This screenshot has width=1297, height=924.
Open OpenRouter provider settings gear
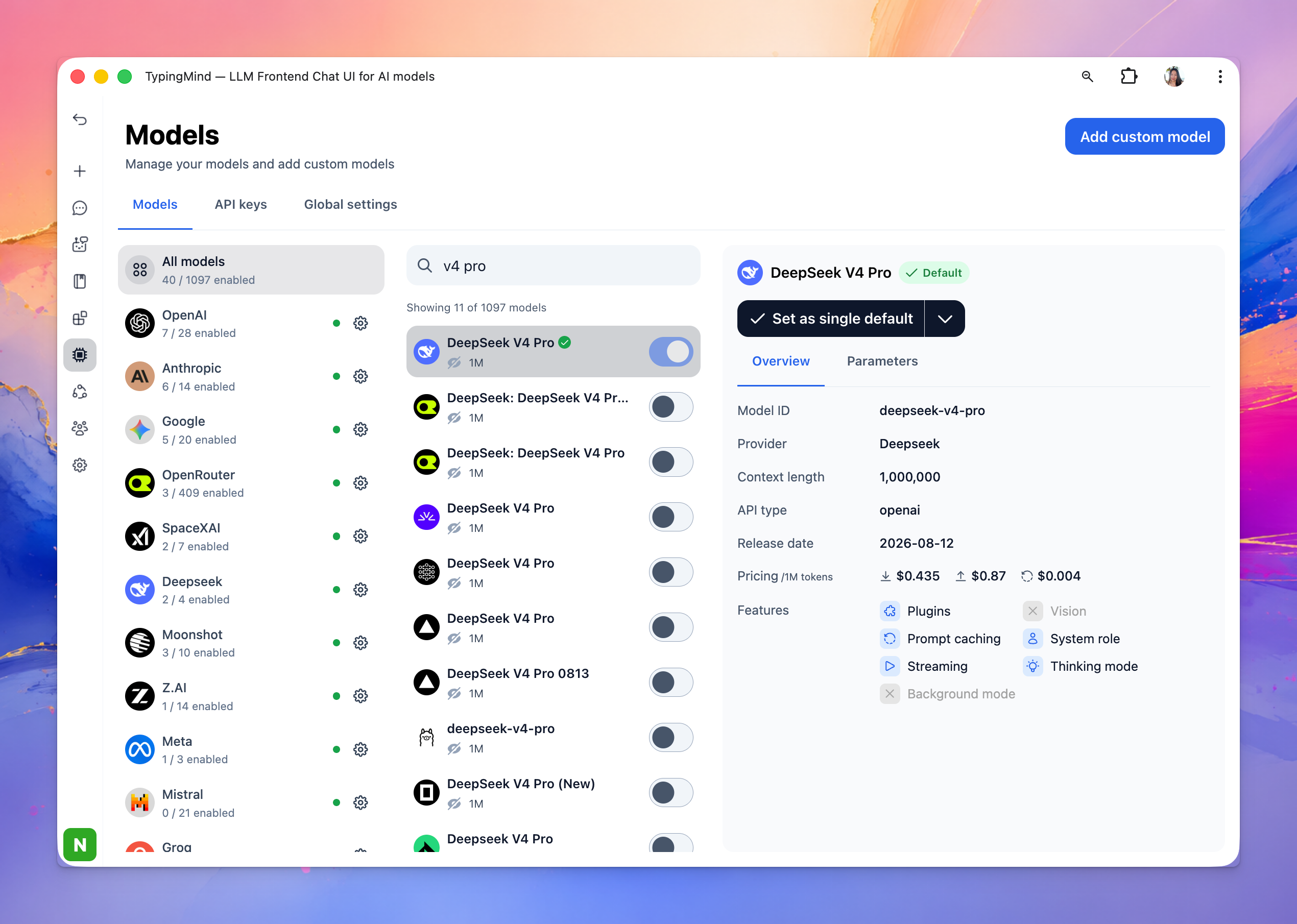(x=360, y=483)
